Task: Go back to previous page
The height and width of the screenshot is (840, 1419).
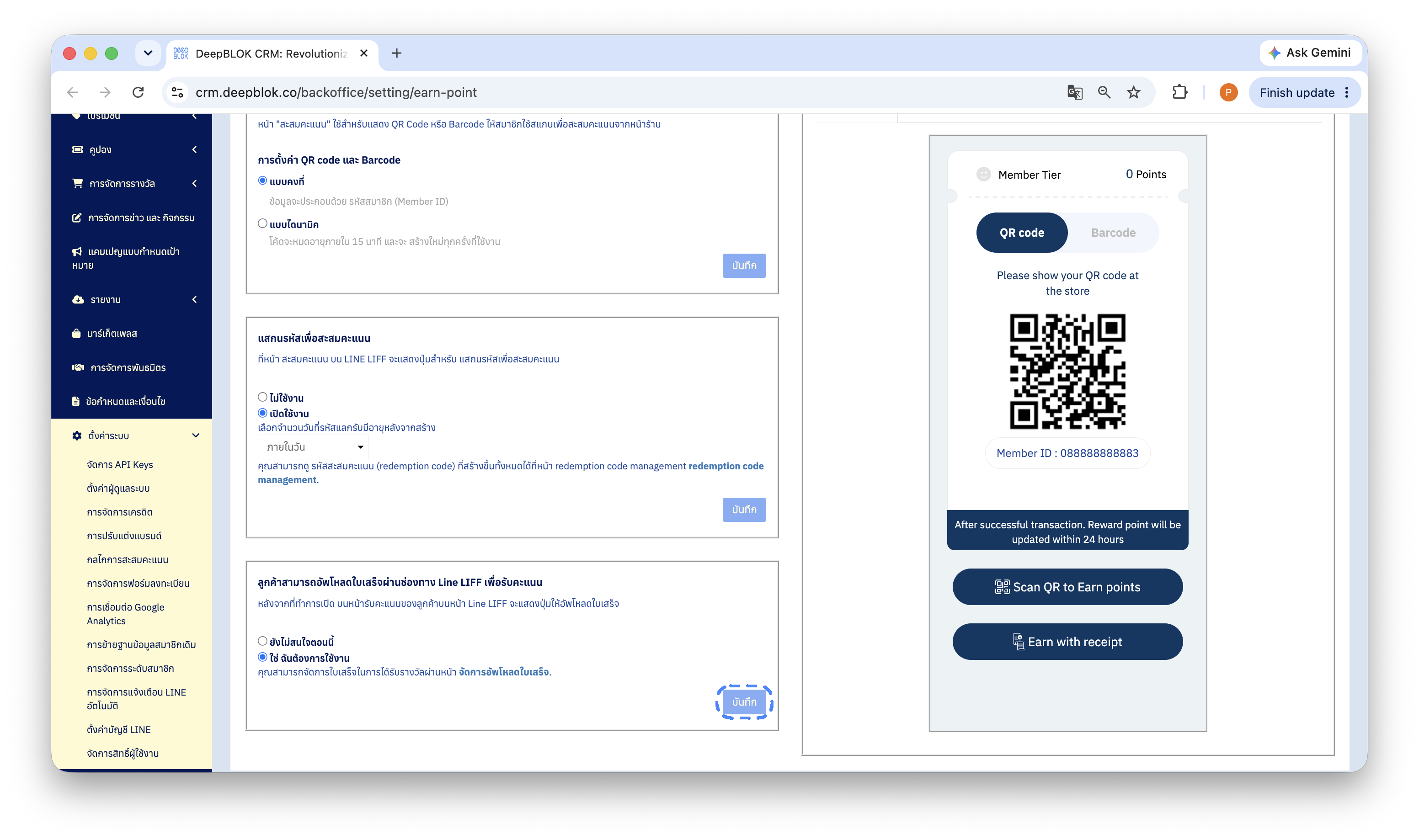Action: tap(72, 92)
